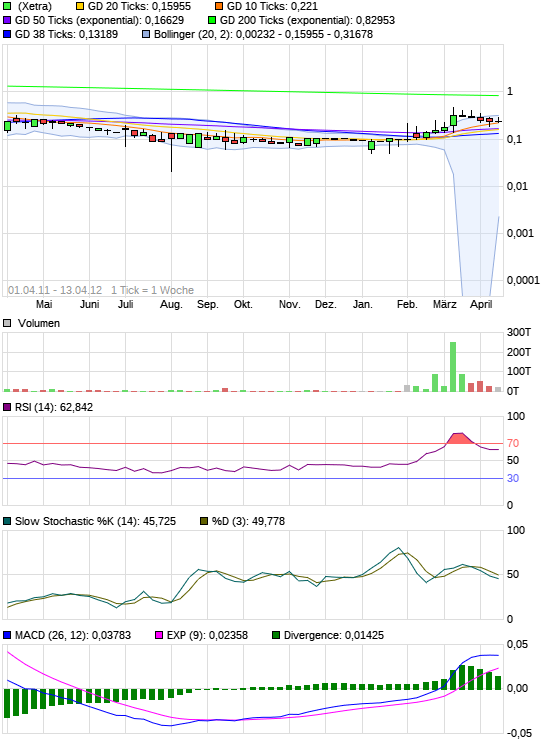Viewport: 545px width, 743px height.
Task: Select the green GD 200 Ticks swatch
Action: click(x=212, y=20)
